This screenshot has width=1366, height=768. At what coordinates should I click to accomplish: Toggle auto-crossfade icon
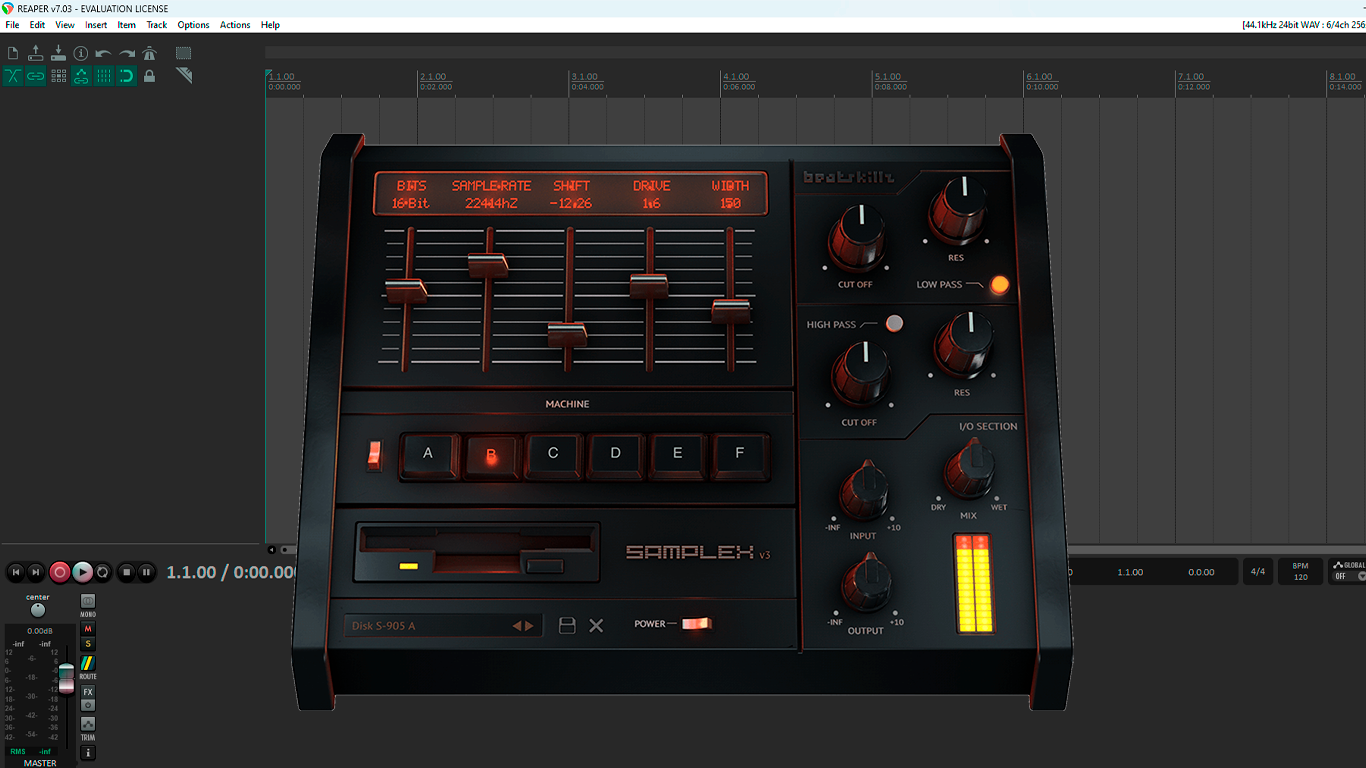click(x=13, y=76)
